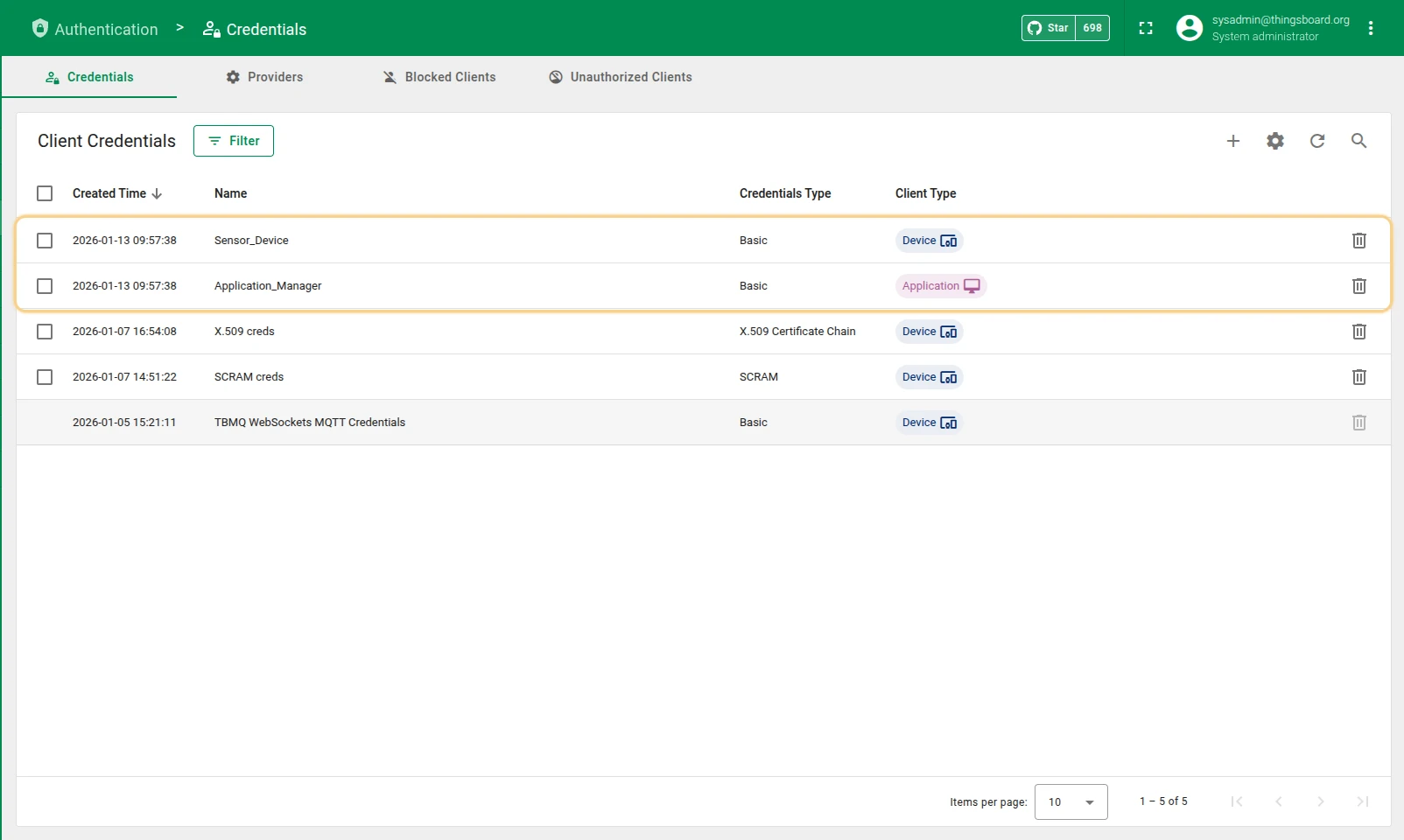
Task: Click the 698 star count
Action: pyautogui.click(x=1092, y=28)
